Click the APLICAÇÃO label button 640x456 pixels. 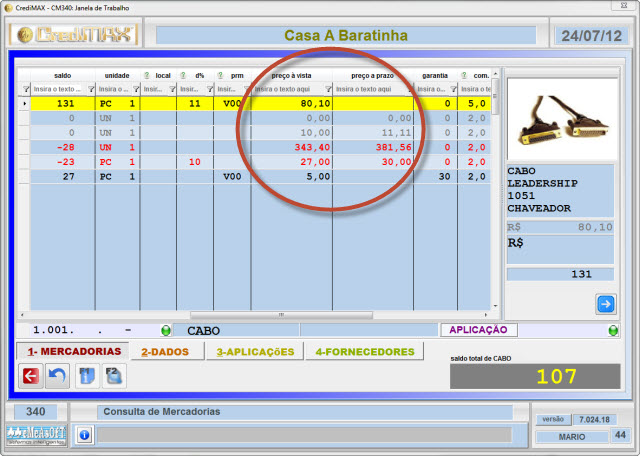(478, 329)
